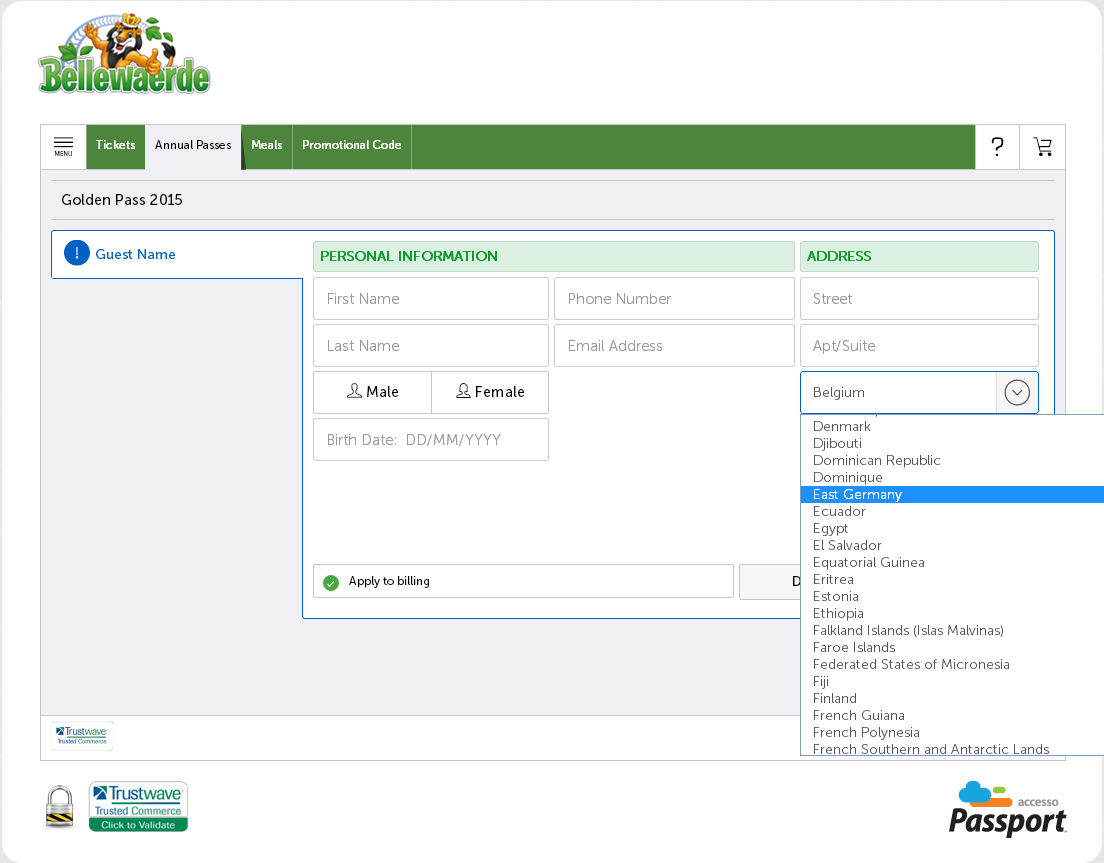Choose East Germany from country list
This screenshot has width=1104, height=863.
(x=857, y=494)
